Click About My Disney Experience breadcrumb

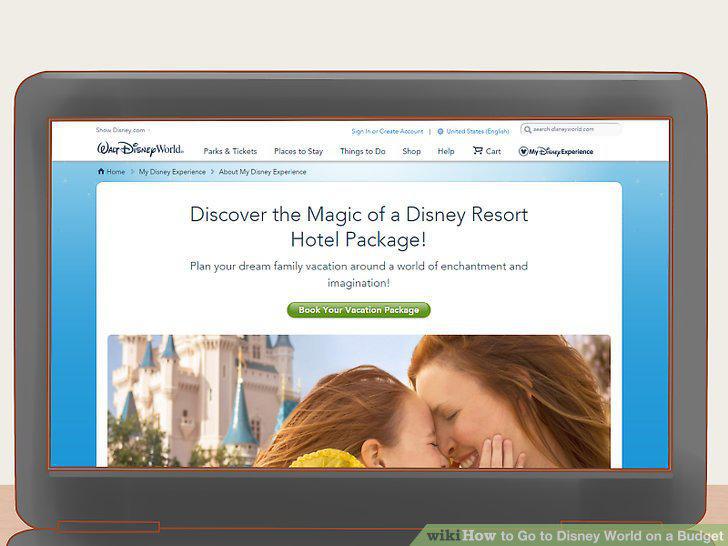coord(262,172)
